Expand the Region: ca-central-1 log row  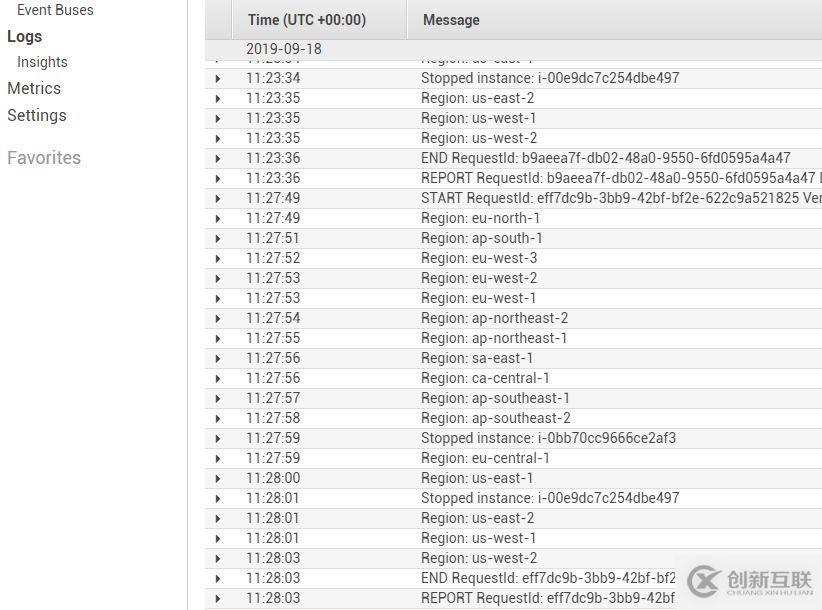point(218,378)
